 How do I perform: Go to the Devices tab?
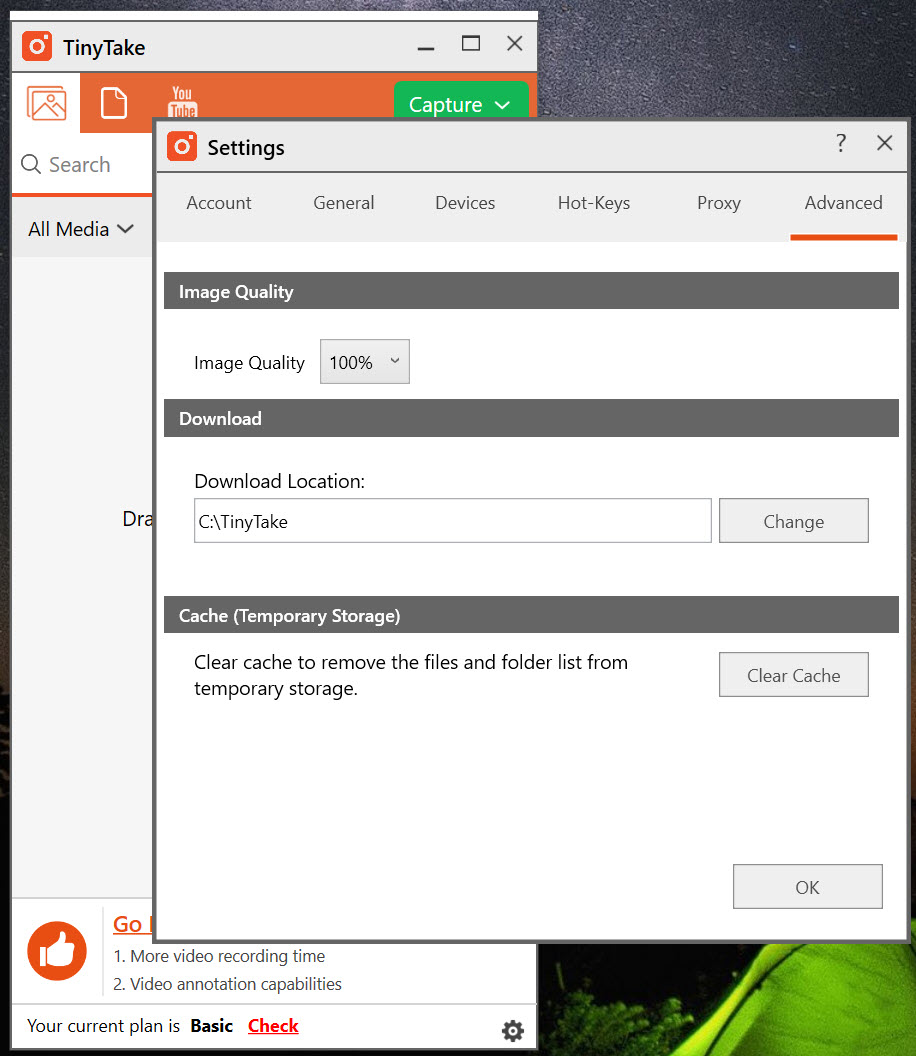pos(465,203)
